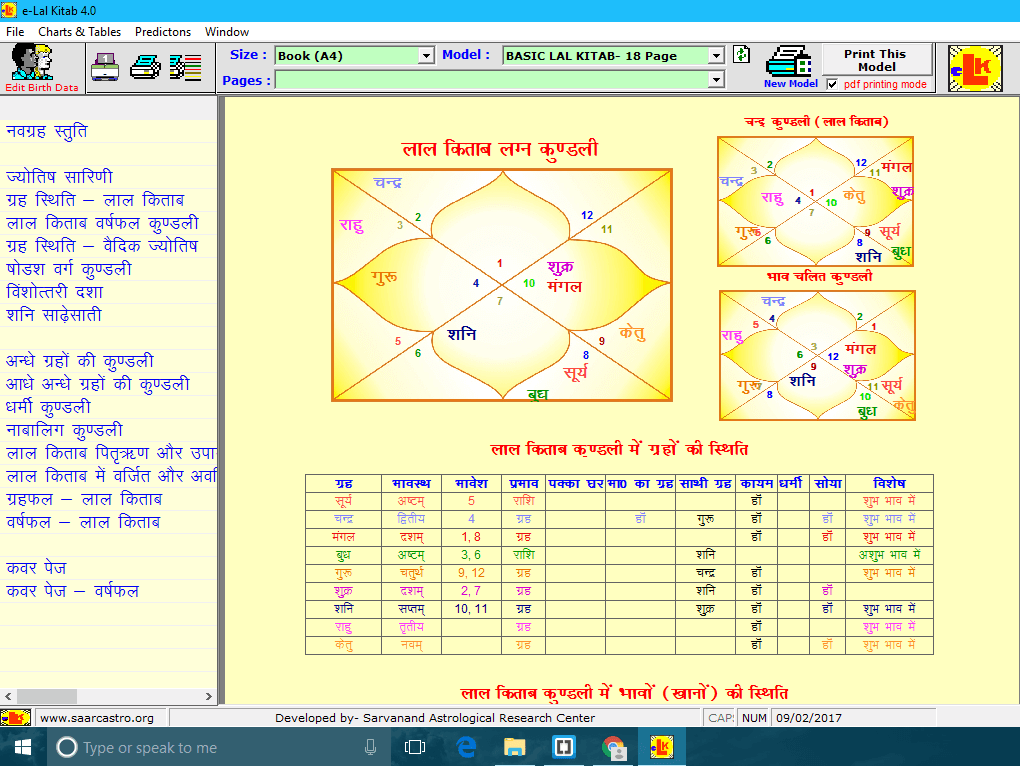Click the Pages input field
The image size is (1020, 766).
[x=492, y=80]
